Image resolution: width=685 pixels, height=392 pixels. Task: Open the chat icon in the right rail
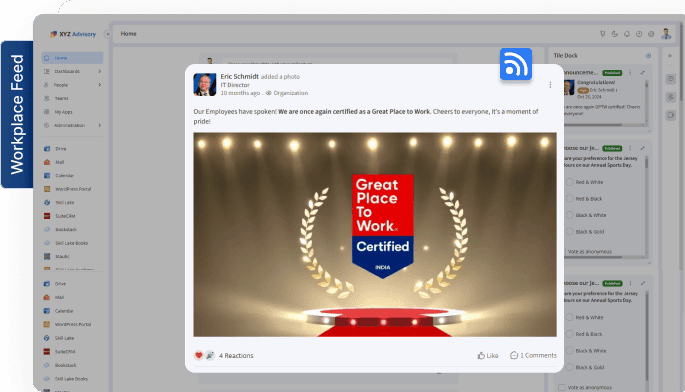click(x=671, y=79)
